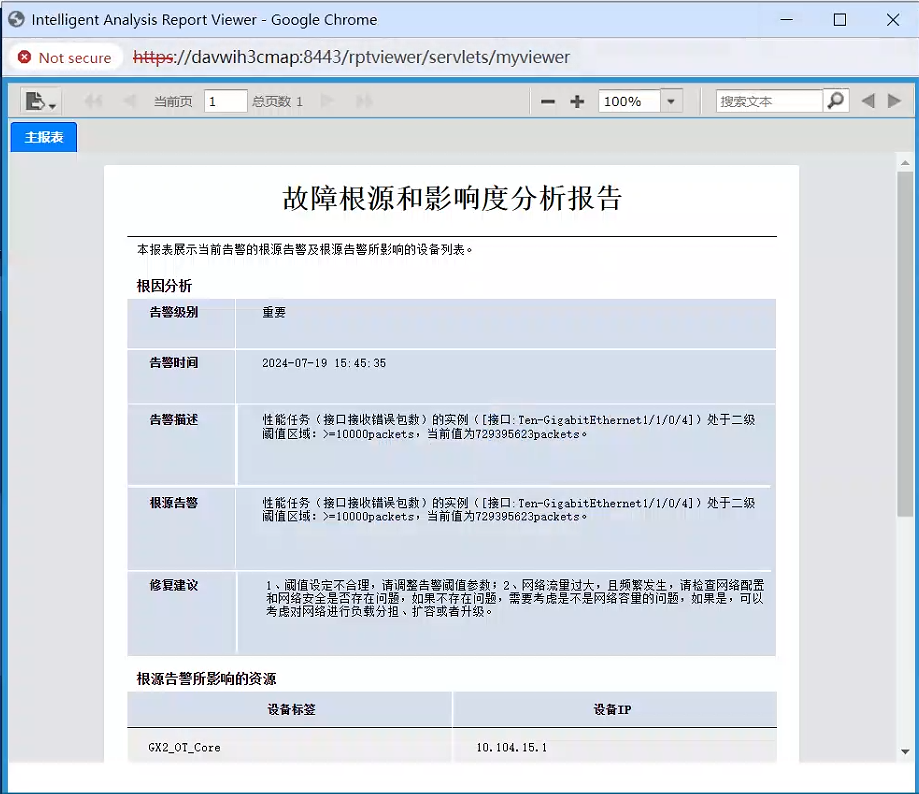Click the 告警描述 row label
Image resolution: width=919 pixels, height=794 pixels.
click(173, 420)
